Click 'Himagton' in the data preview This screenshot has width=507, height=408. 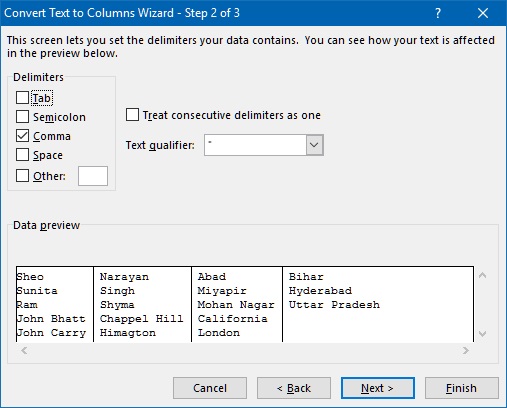click(128, 333)
